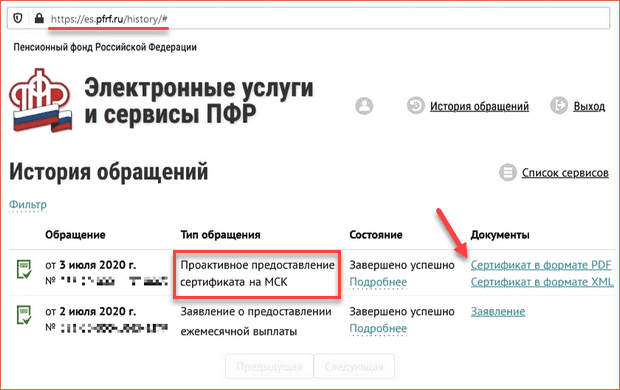Click the Выход link
Screen dimensions: 620x390
(x=589, y=106)
